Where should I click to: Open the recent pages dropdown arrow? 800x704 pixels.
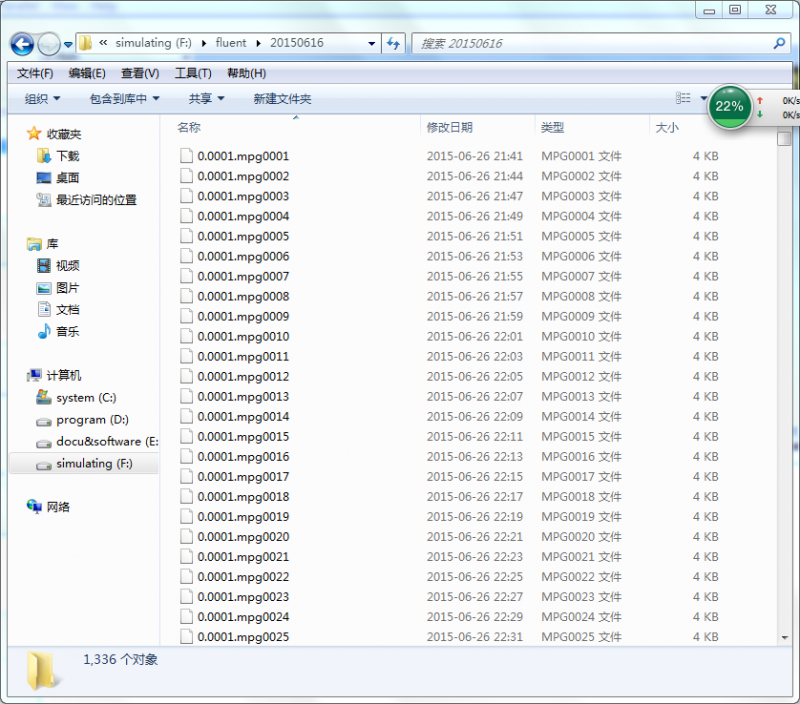pyautogui.click(x=68, y=45)
